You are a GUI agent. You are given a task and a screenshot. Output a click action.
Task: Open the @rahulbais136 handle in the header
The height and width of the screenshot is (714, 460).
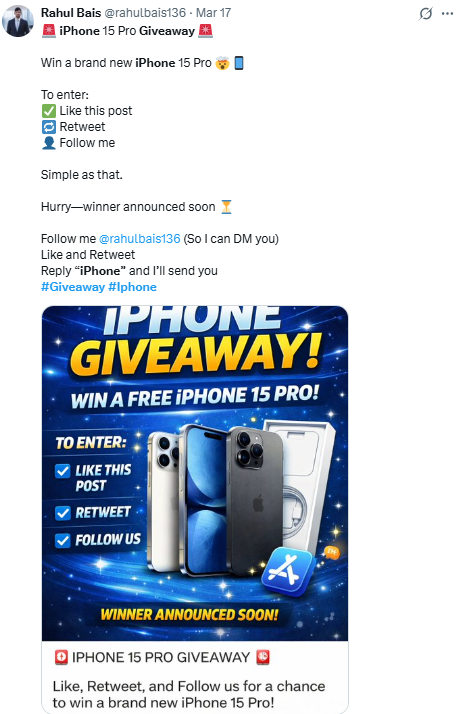coord(145,13)
